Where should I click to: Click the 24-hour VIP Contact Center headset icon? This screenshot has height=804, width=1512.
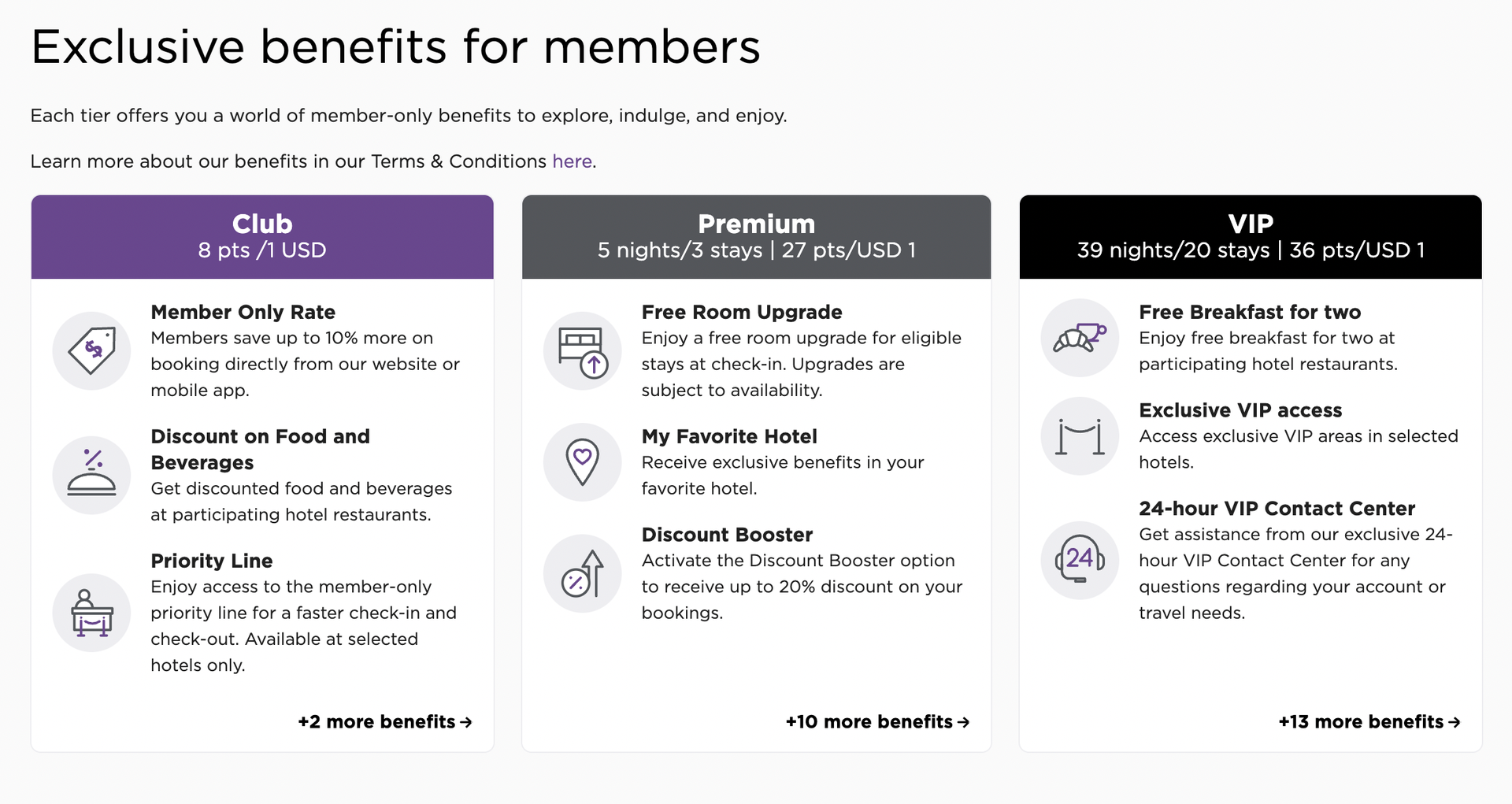(1079, 560)
